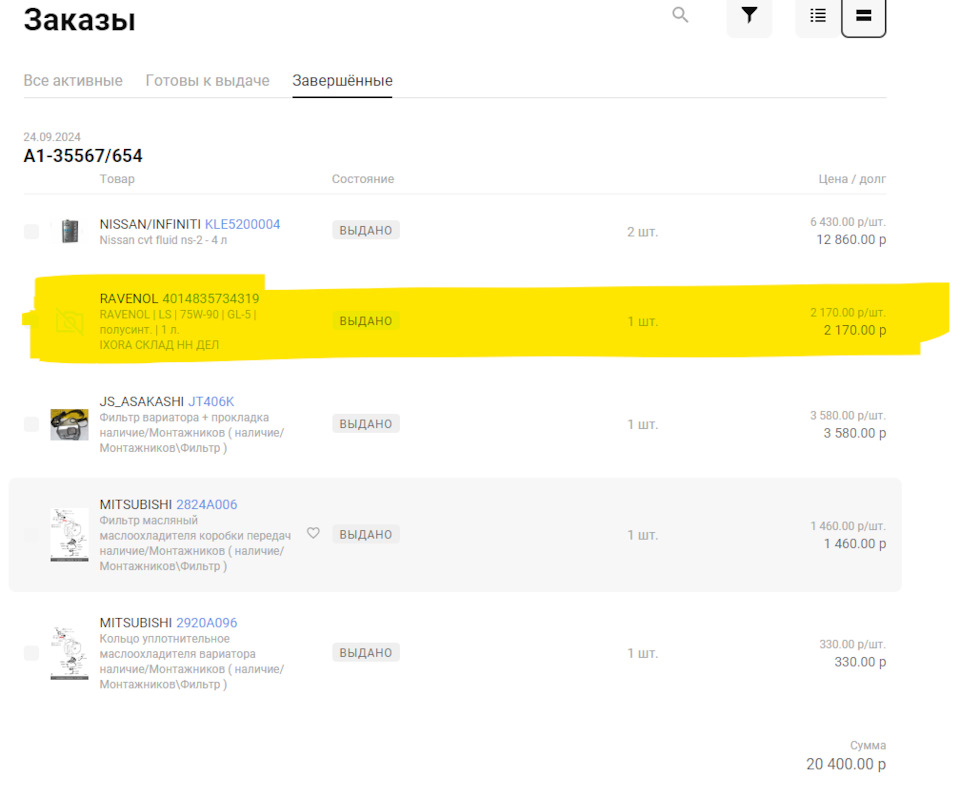Open MITSUBISHI 2824A006 diagram thumbnail
This screenshot has width=960, height=799.
click(x=69, y=535)
